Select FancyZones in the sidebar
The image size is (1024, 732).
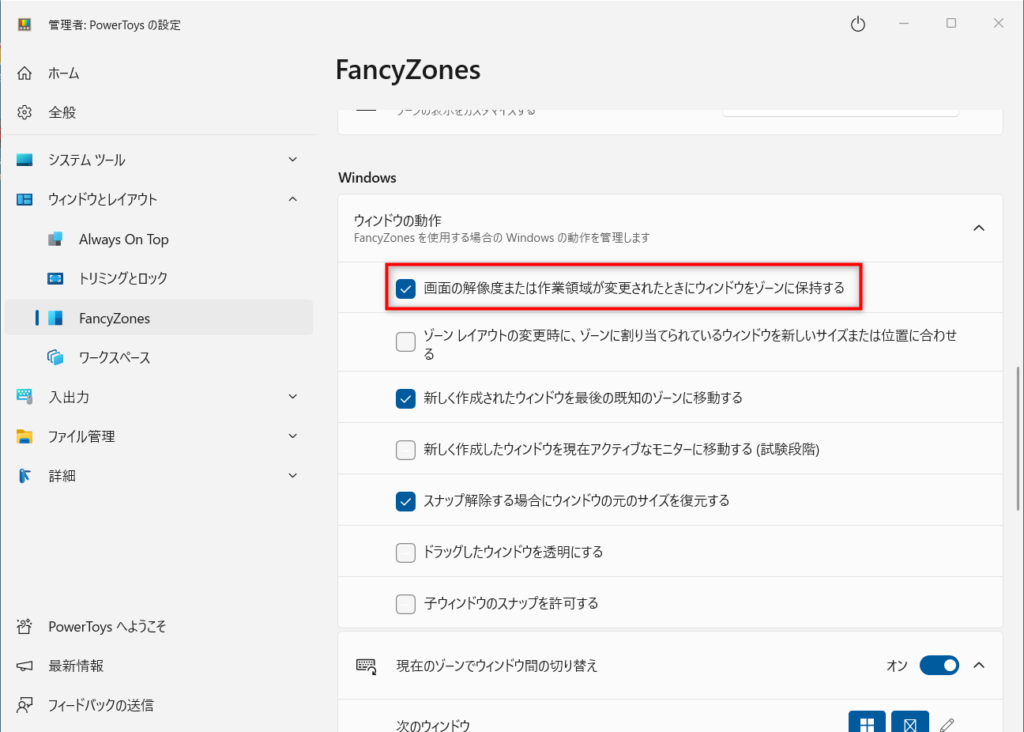pos(114,318)
